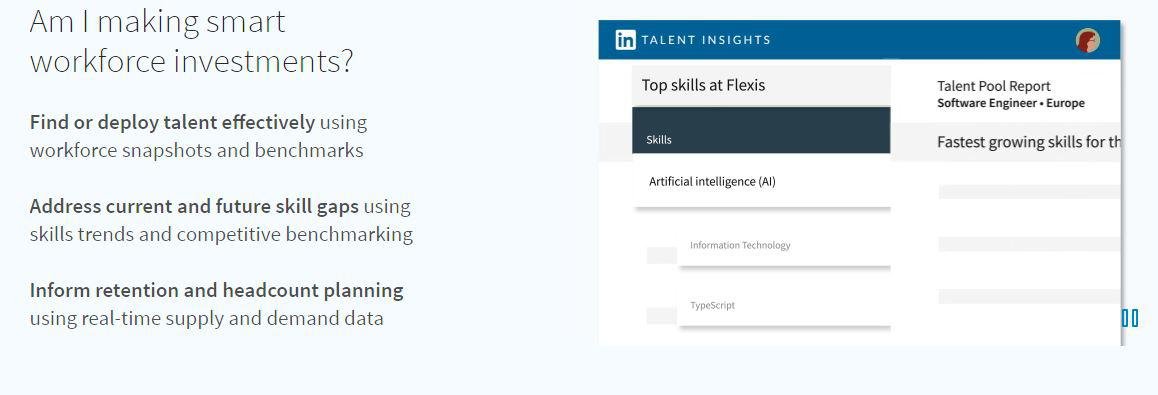Select the TypeScript skill row
Viewport: 1158px width, 395px height.
point(784,305)
